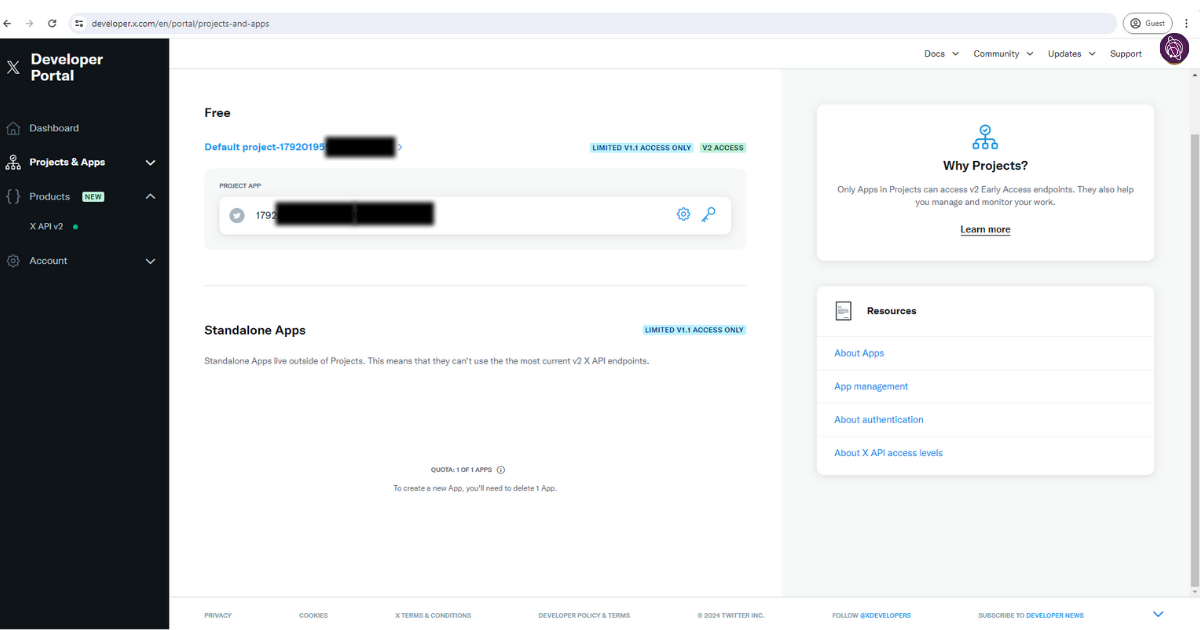Image resolution: width=1200 pixels, height=630 pixels.
Task: Click the quota info icon
Action: (501, 470)
